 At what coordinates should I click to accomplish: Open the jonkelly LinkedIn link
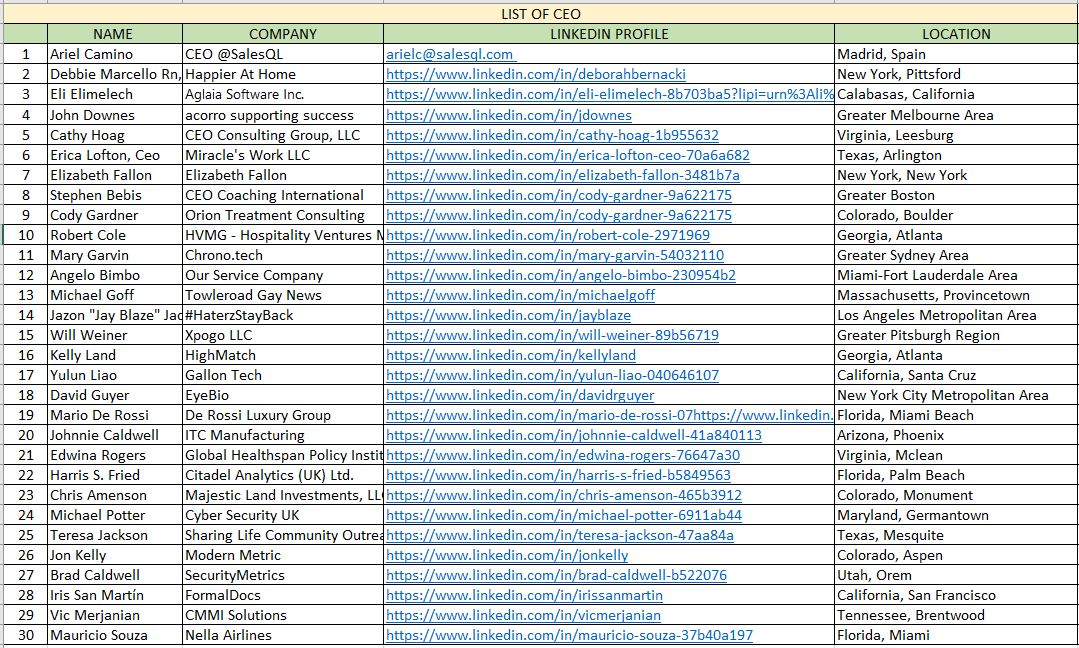click(507, 554)
